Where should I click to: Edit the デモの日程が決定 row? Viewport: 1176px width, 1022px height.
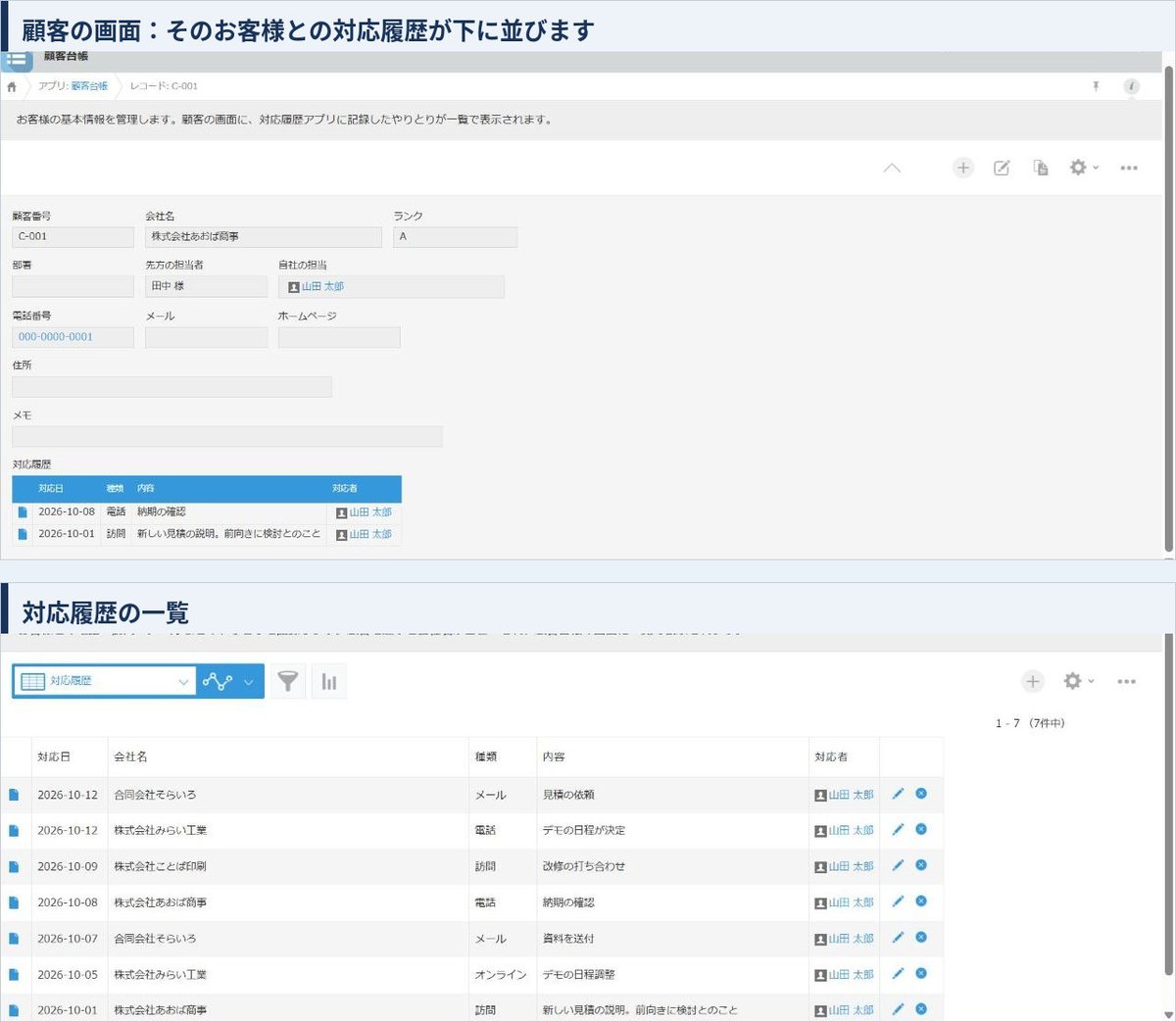pyautogui.click(x=898, y=830)
